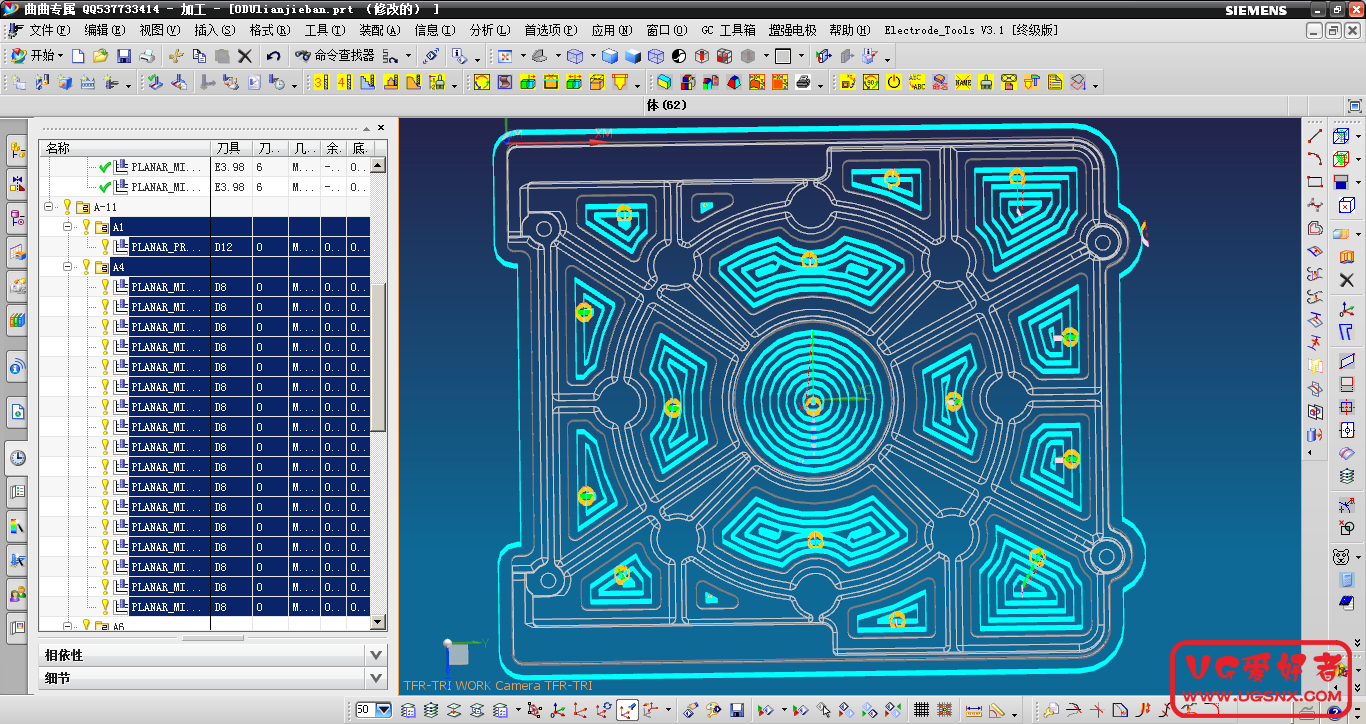Click the white color swatch in the top toolbar
The image size is (1366, 724).
784,56
